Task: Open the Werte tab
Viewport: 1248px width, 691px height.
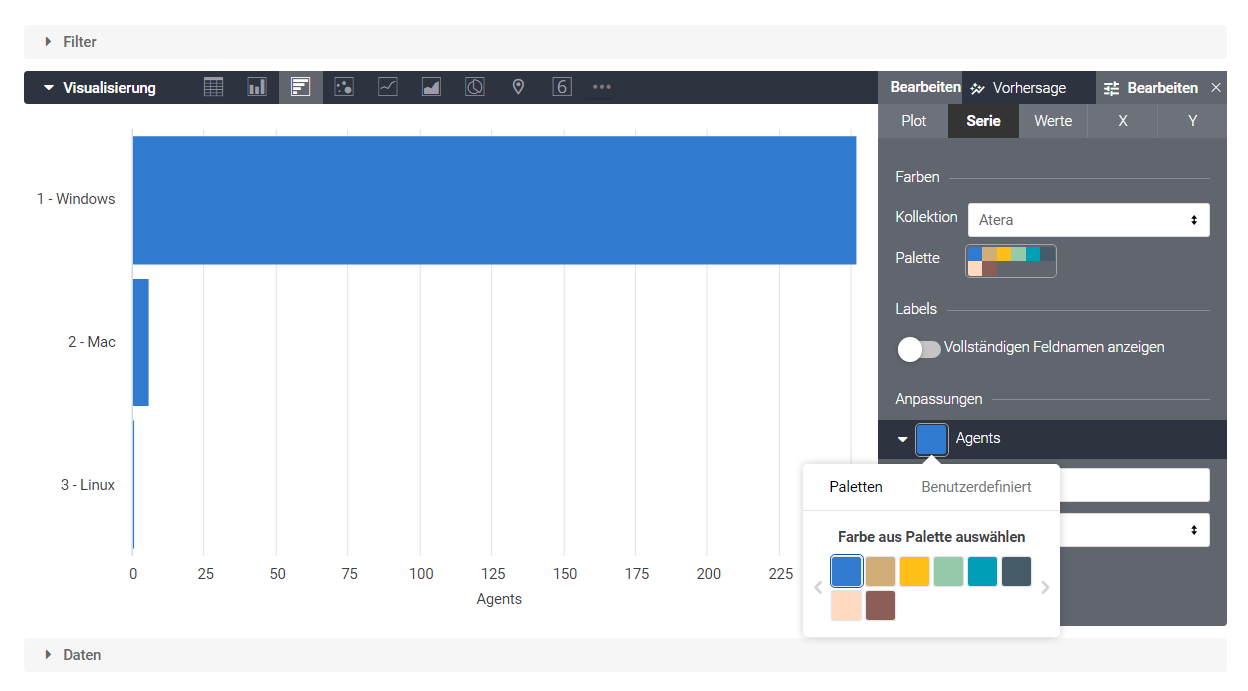Action: pyautogui.click(x=1053, y=121)
